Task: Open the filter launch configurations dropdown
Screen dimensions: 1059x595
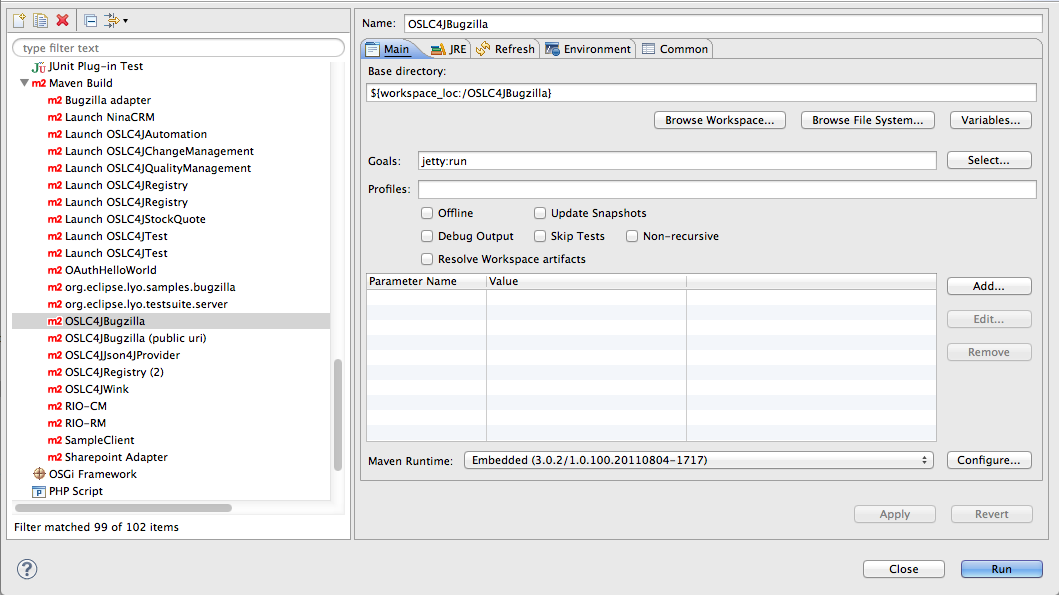Action: (x=115, y=21)
